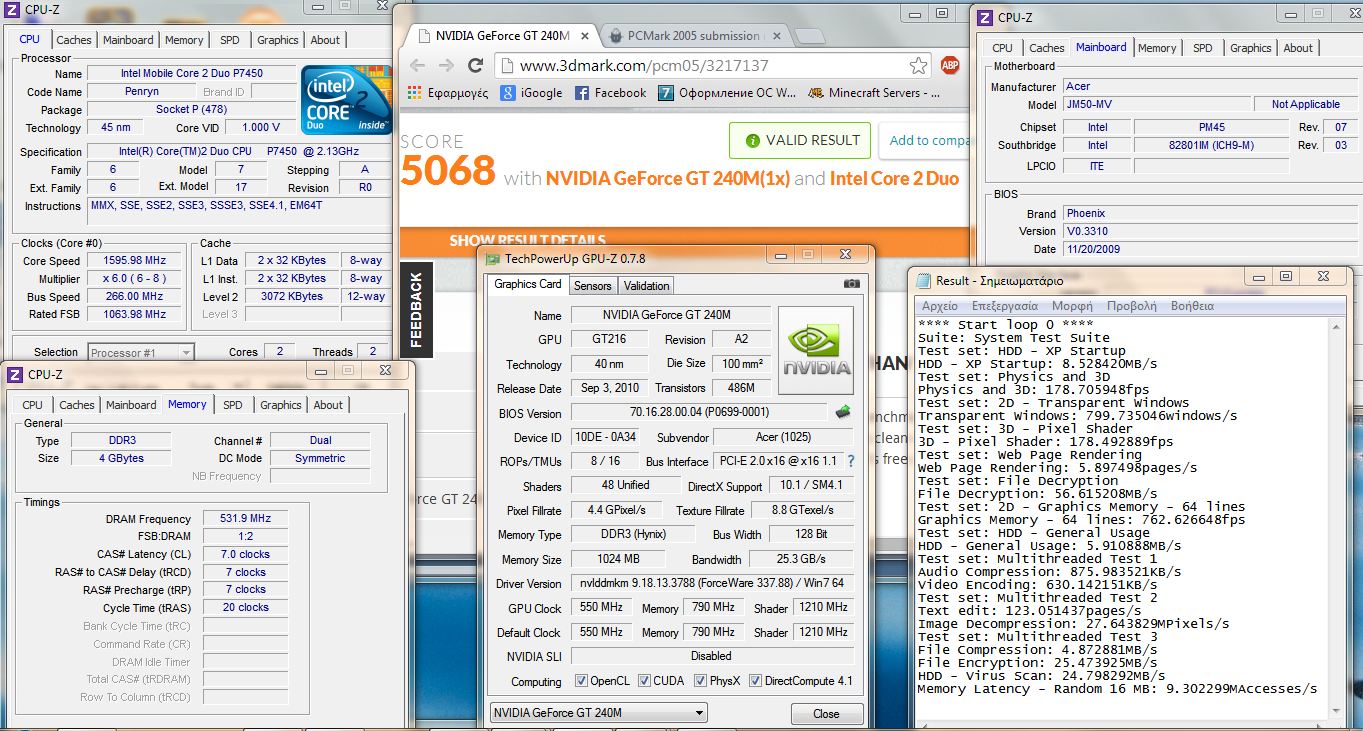Toggle the DirectCompute 4.1 checkbox
The width and height of the screenshot is (1363, 731).
coord(756,681)
